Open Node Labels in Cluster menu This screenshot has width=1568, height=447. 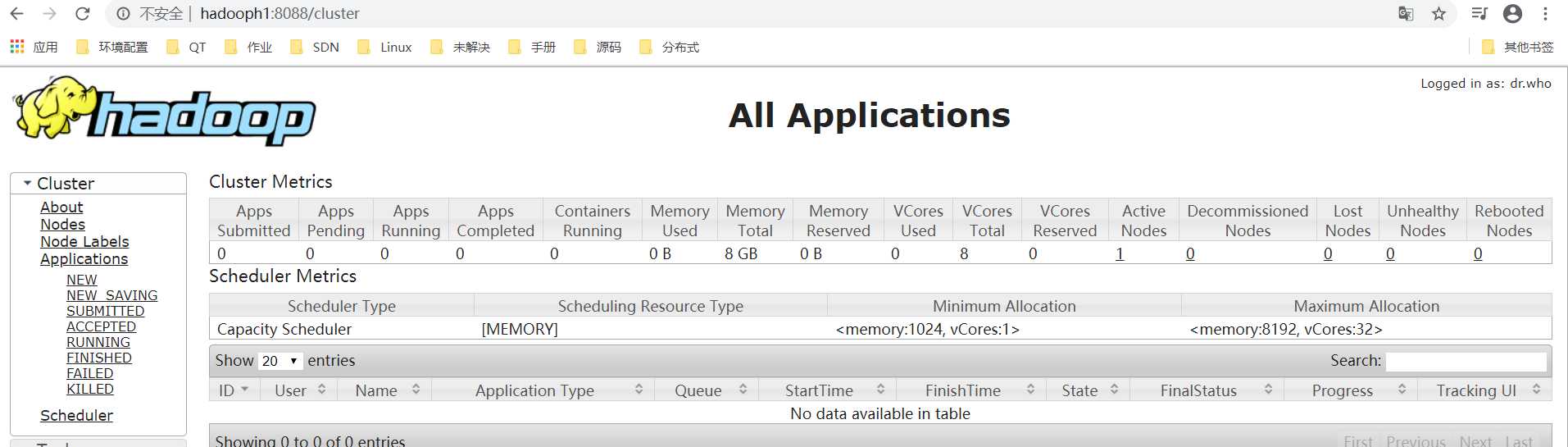pos(84,242)
